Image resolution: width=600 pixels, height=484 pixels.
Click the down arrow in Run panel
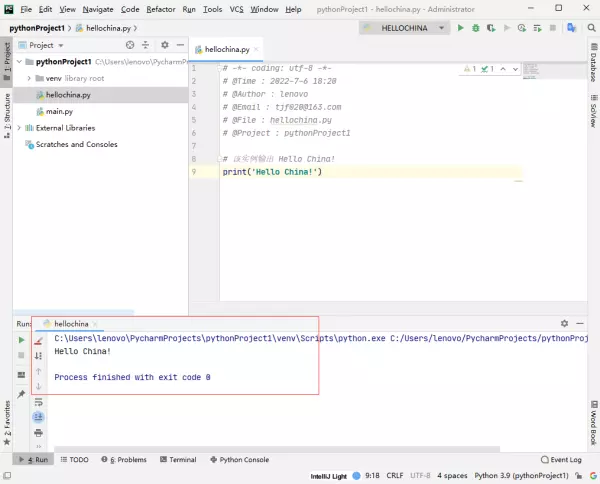(x=38, y=386)
